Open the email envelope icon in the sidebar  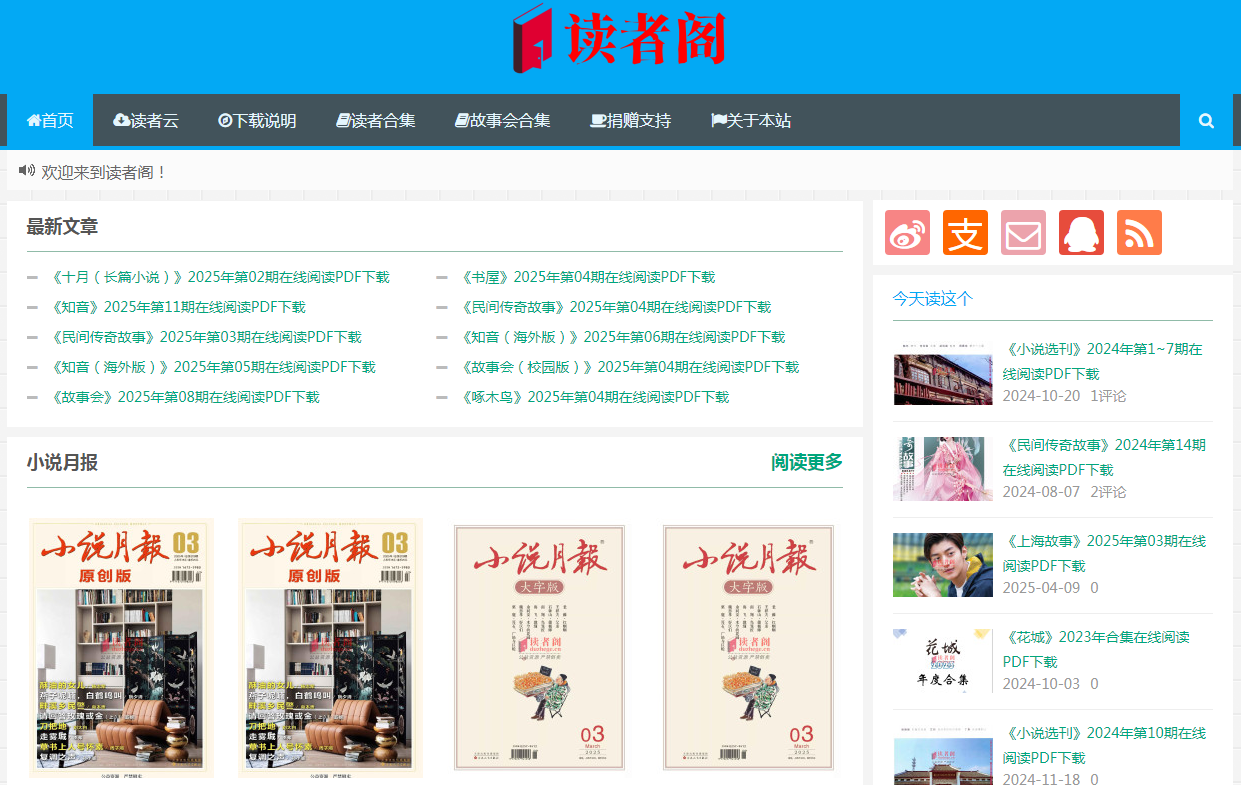tap(1023, 233)
